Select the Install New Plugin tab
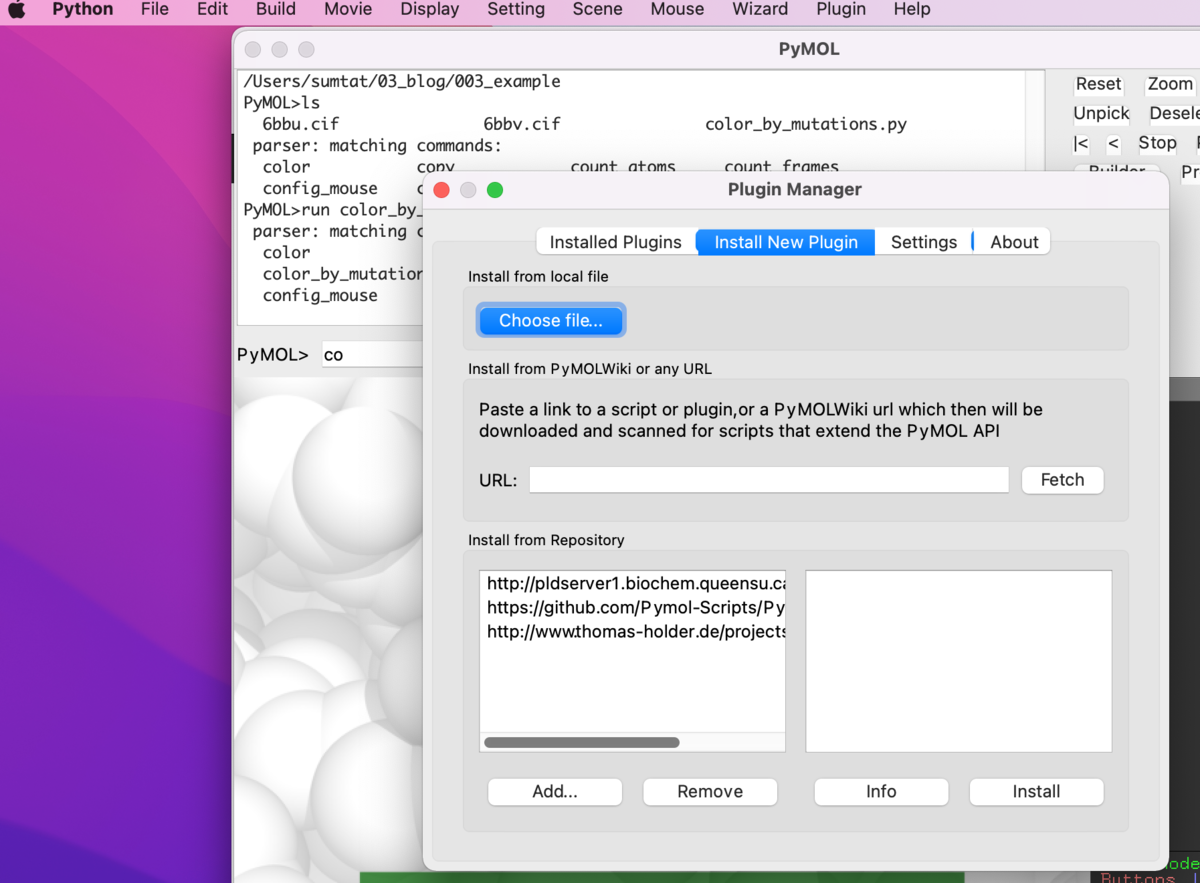This screenshot has height=883, width=1200. [x=786, y=242]
